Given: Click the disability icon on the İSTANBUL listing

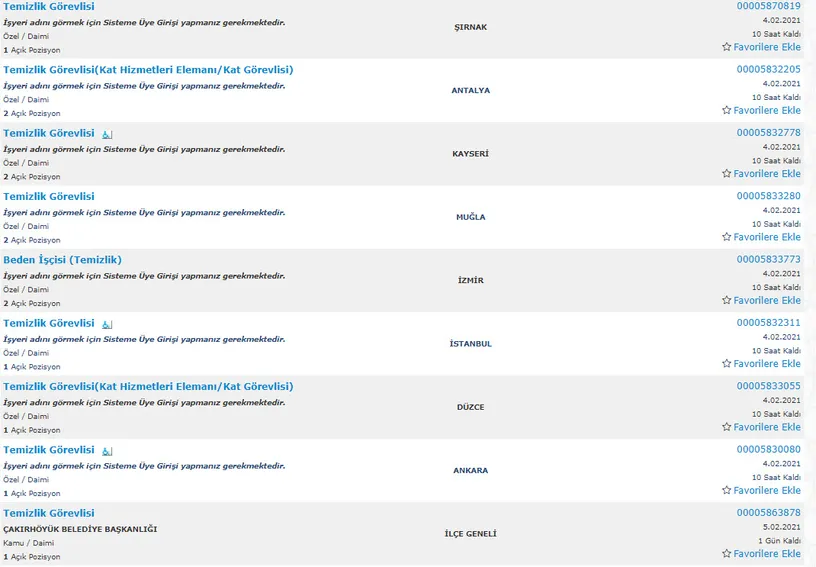Looking at the screenshot, I should click(x=108, y=324).
